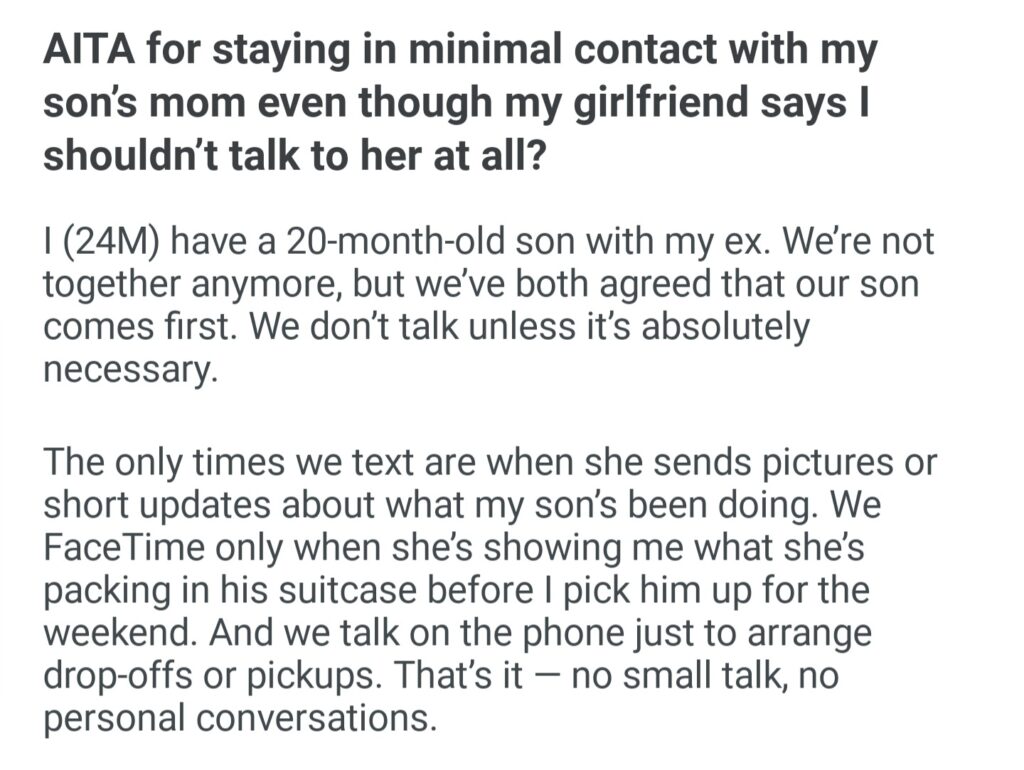Click "personal conversations" at the end
Viewport: 1024px width, 770px height.
pyautogui.click(x=238, y=720)
